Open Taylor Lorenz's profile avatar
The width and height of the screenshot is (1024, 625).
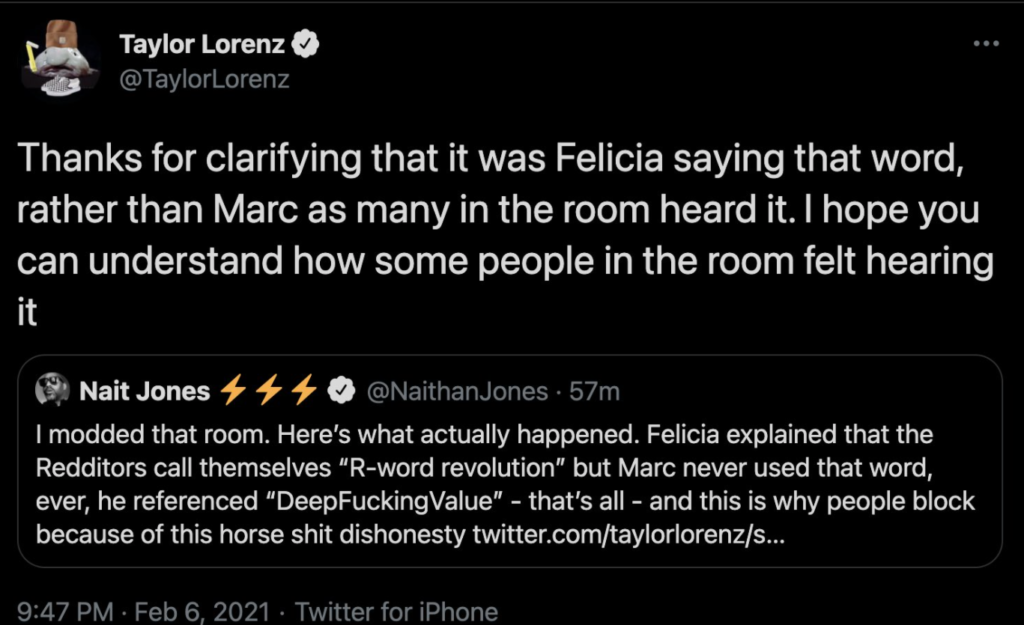click(59, 62)
